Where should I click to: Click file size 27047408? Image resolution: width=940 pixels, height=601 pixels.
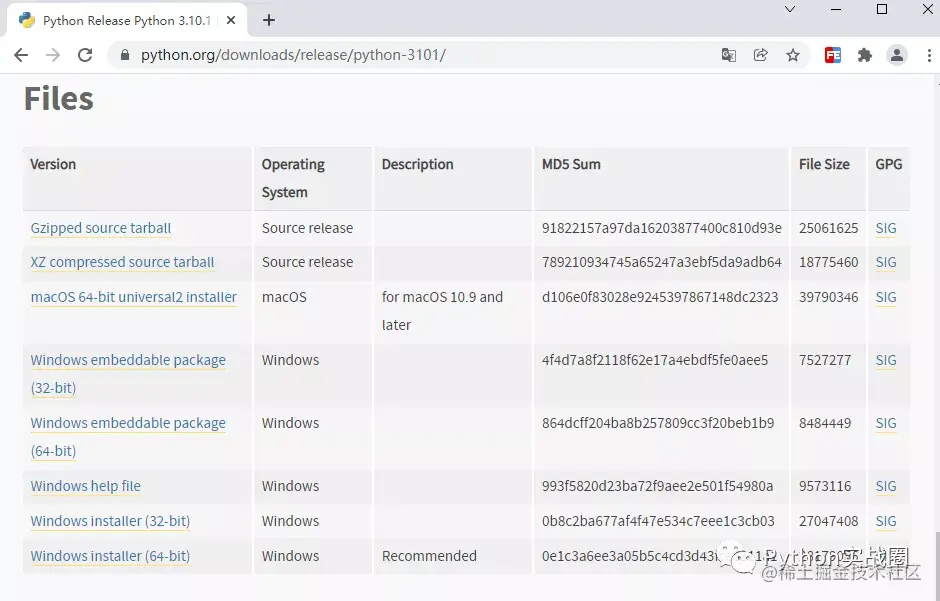tap(828, 521)
